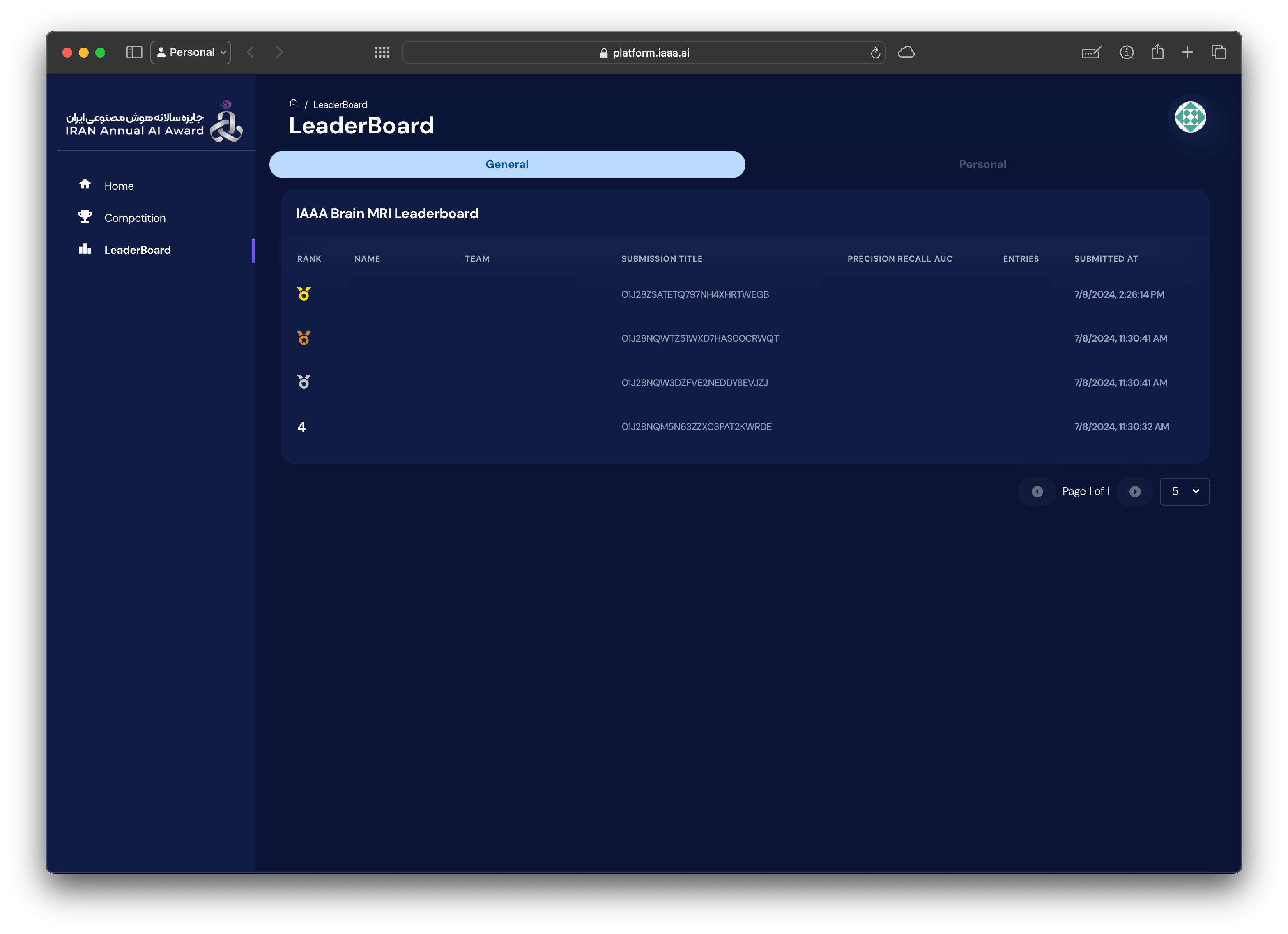Click the silver medal rank icon
This screenshot has height=934, width=1288.
[x=304, y=382]
